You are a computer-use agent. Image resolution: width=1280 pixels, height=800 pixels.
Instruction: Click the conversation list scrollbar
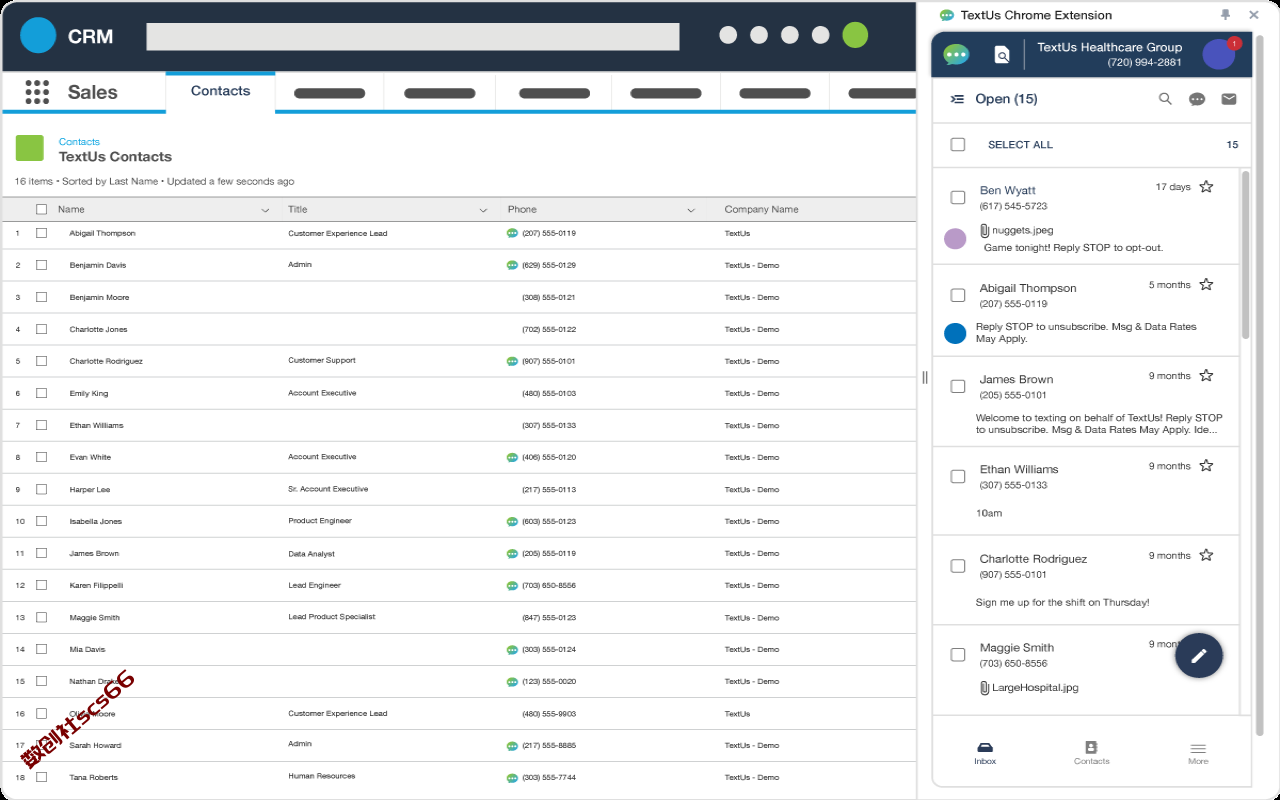(x=1245, y=255)
